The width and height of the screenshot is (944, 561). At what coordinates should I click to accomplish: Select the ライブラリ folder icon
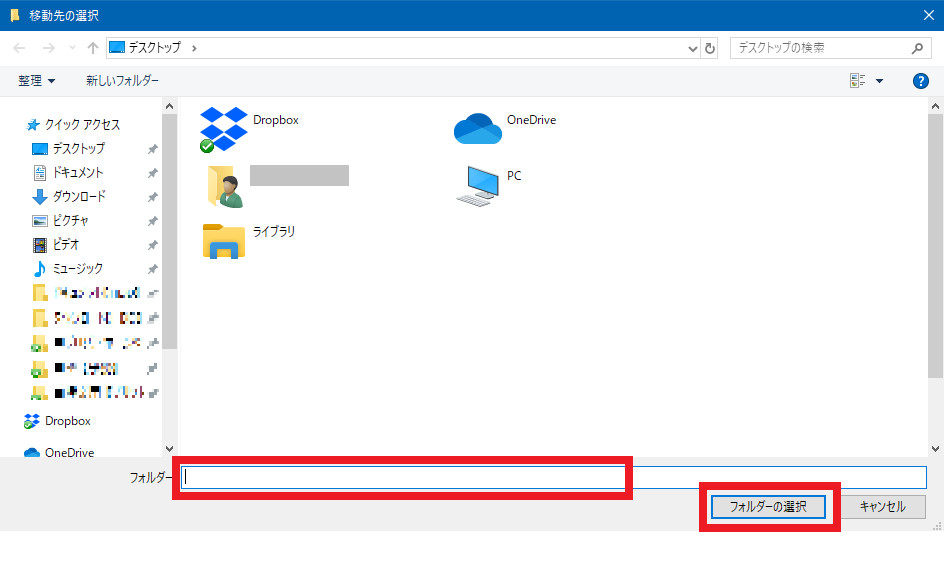coord(224,240)
